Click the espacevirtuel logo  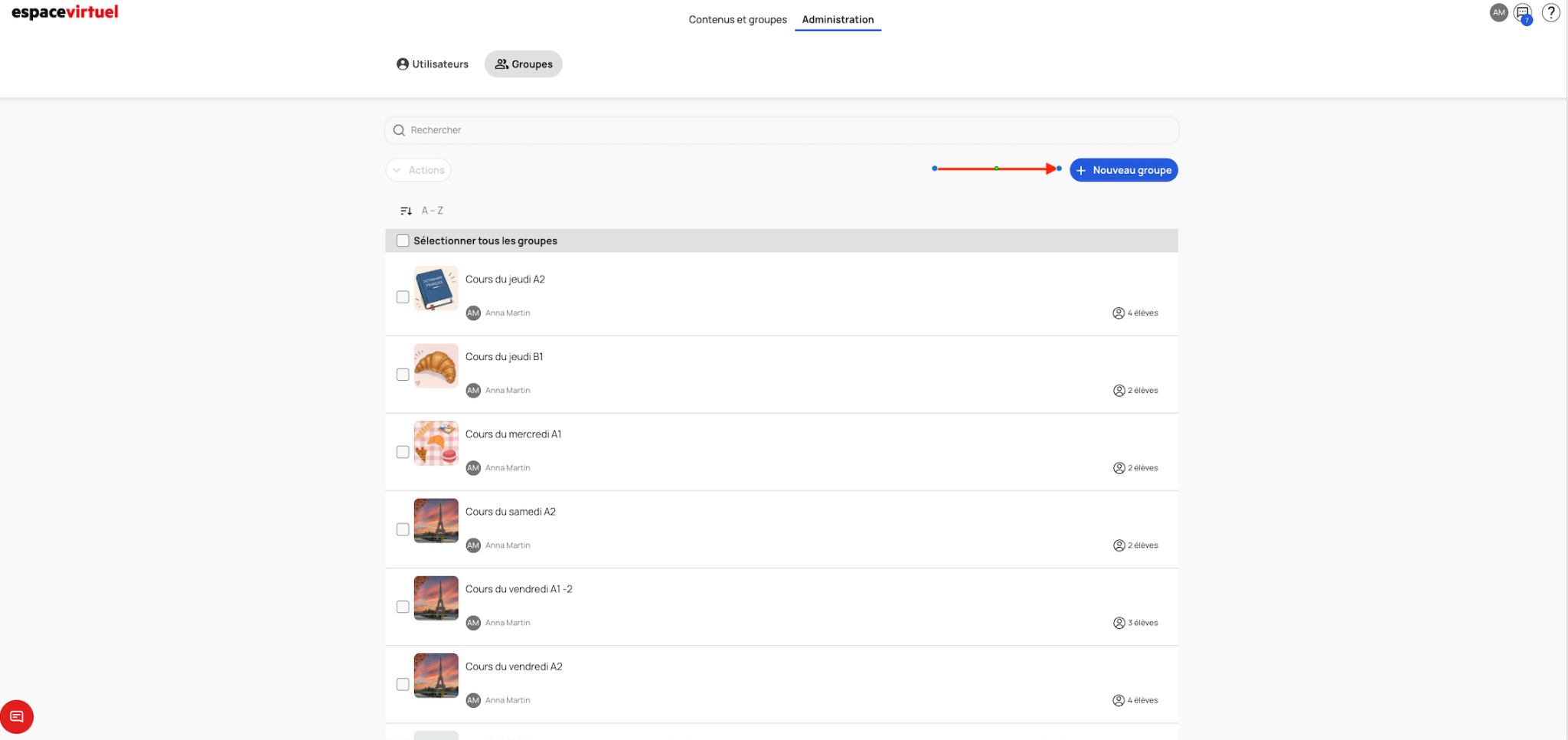pos(65,12)
